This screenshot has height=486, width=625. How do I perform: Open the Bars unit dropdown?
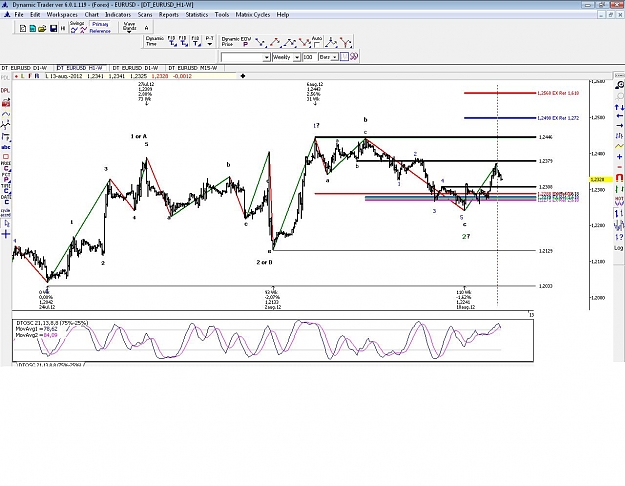pos(334,57)
